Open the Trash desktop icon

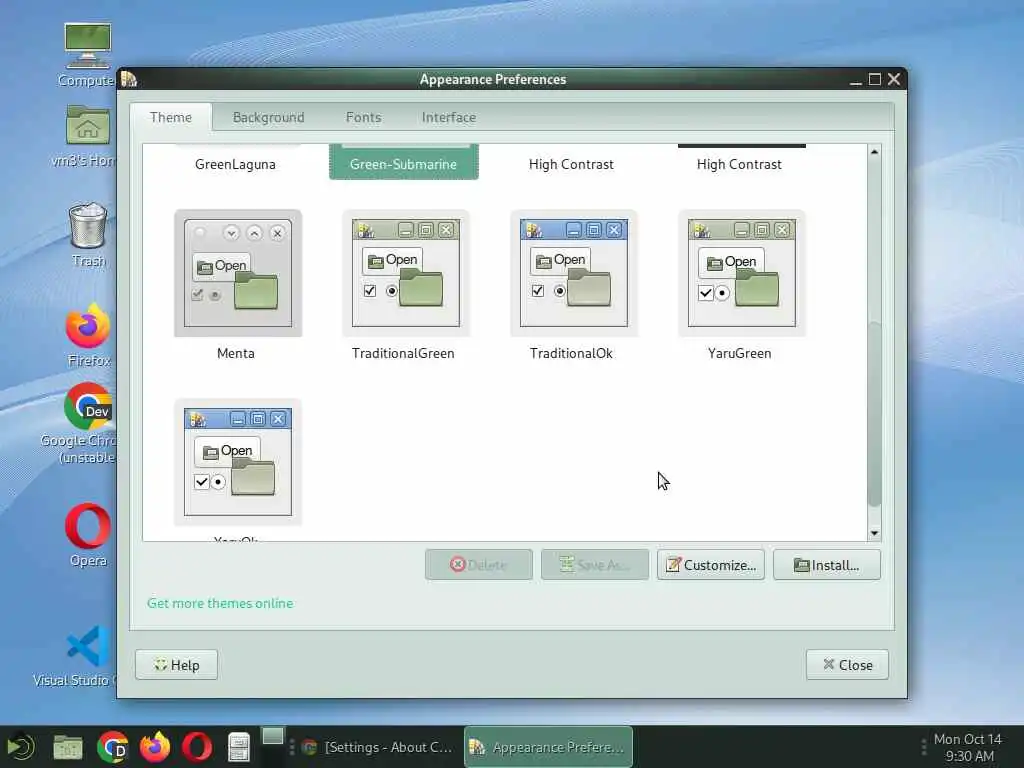[88, 226]
